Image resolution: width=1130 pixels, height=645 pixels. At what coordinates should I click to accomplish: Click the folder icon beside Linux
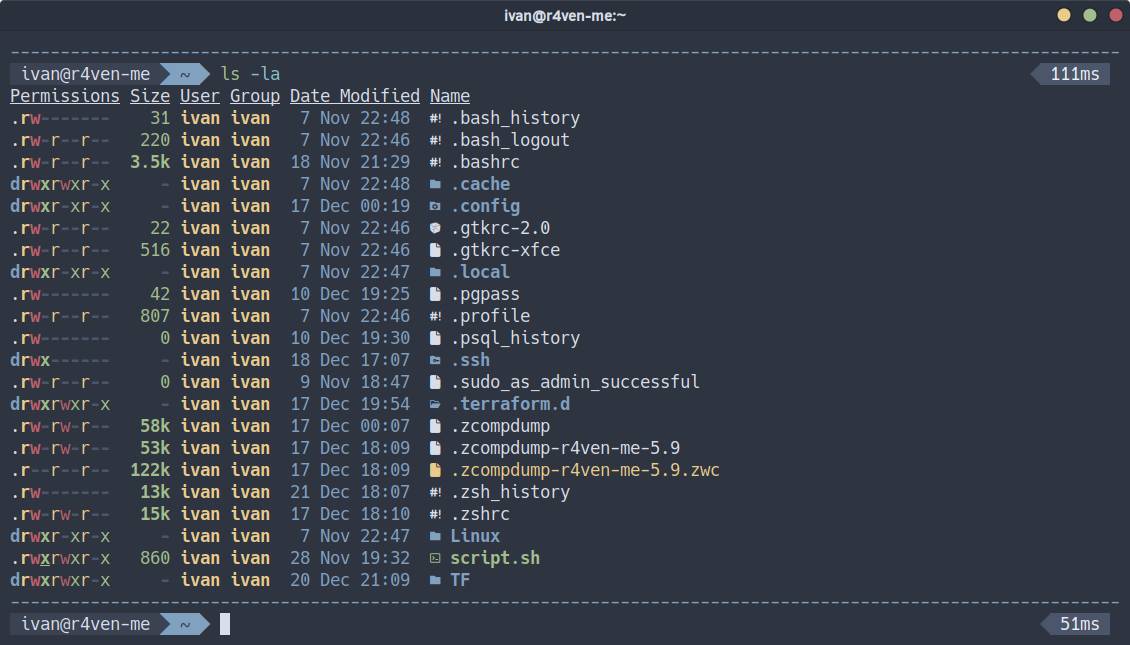pyautogui.click(x=435, y=536)
